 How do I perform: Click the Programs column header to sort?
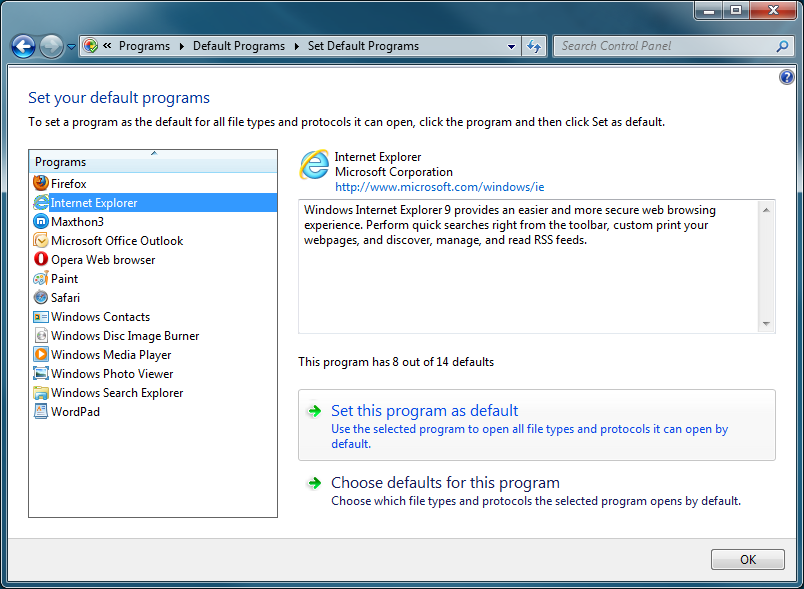pos(153,161)
